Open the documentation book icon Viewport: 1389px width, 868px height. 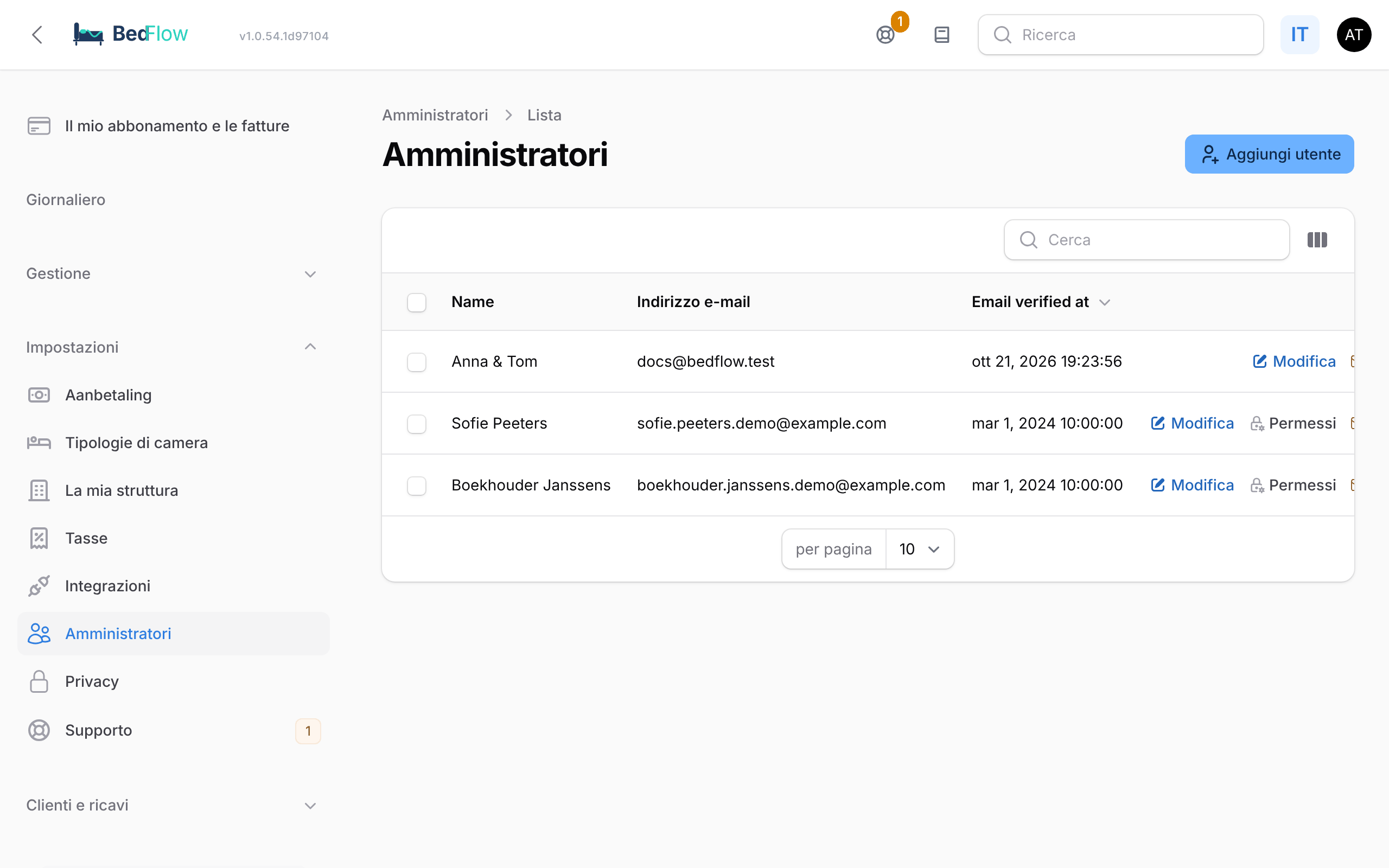click(x=942, y=35)
